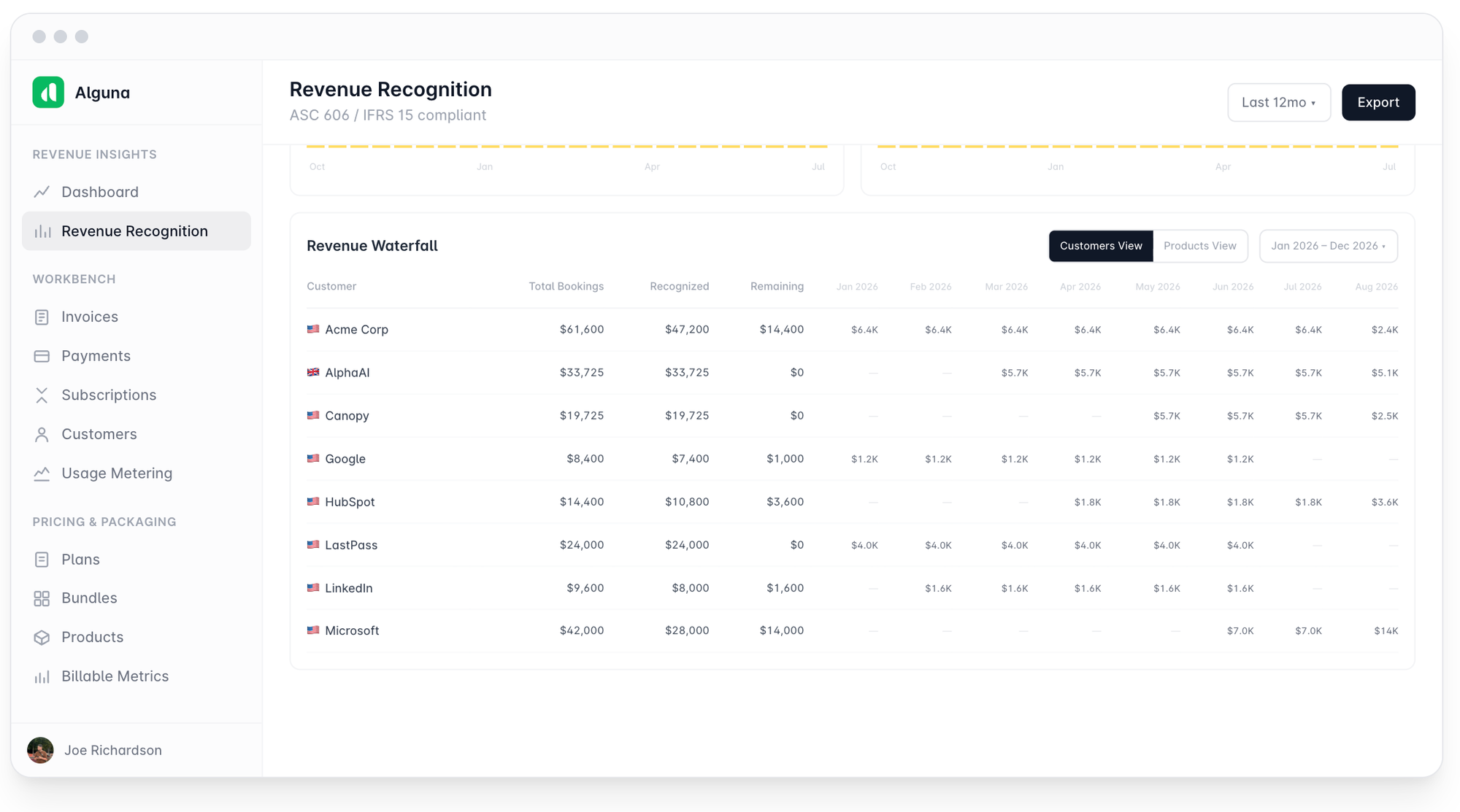Click the Customers person icon

[x=42, y=435]
